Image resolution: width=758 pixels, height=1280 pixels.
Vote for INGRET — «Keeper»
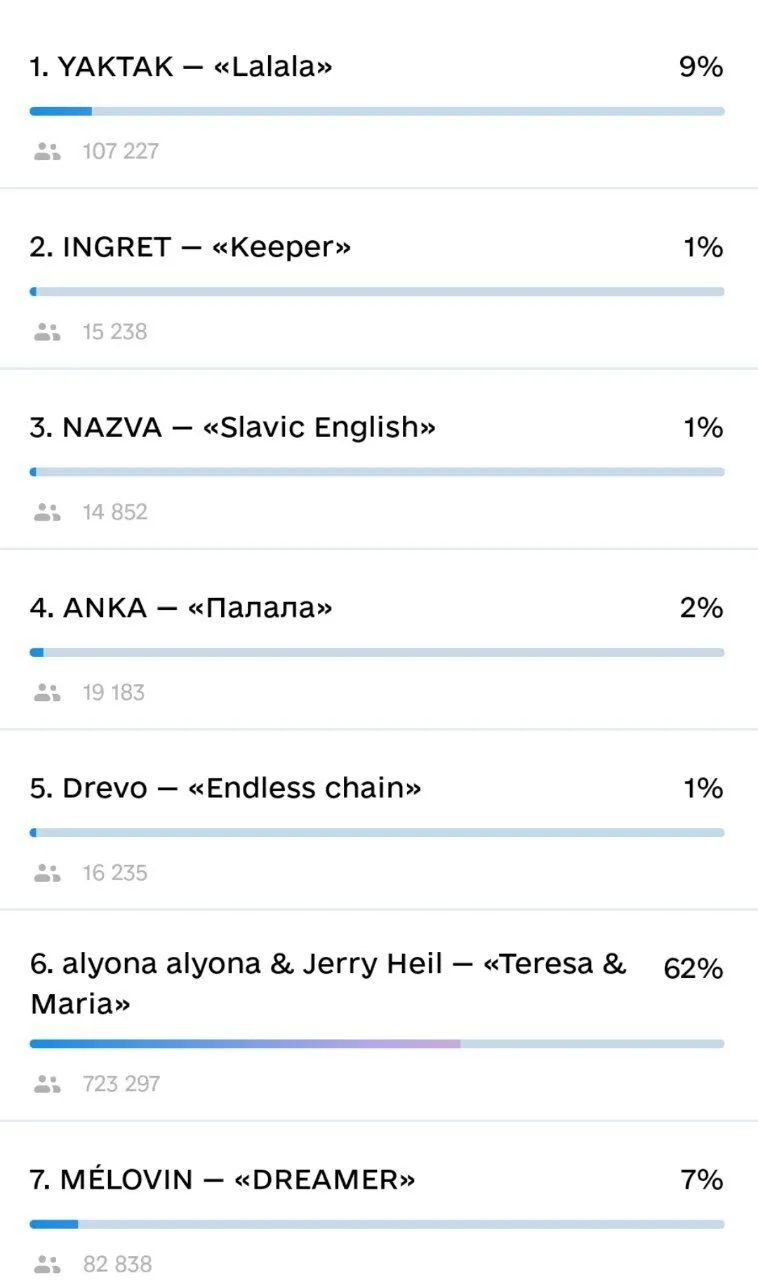[190, 247]
